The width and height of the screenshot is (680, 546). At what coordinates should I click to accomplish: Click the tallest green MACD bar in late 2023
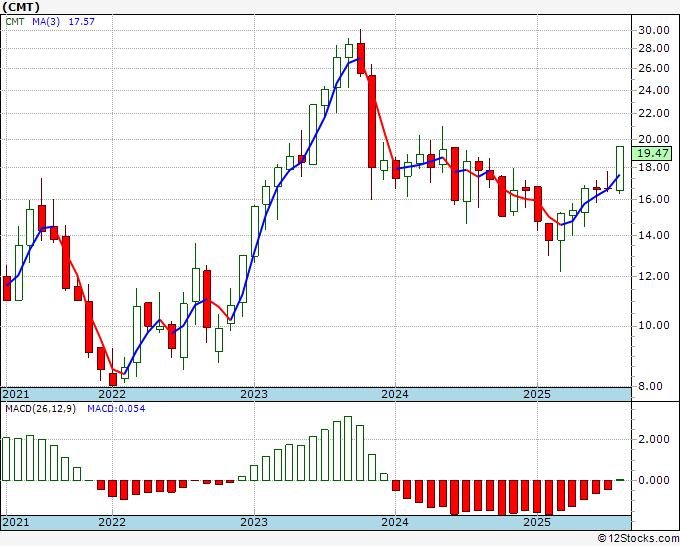coord(348,448)
